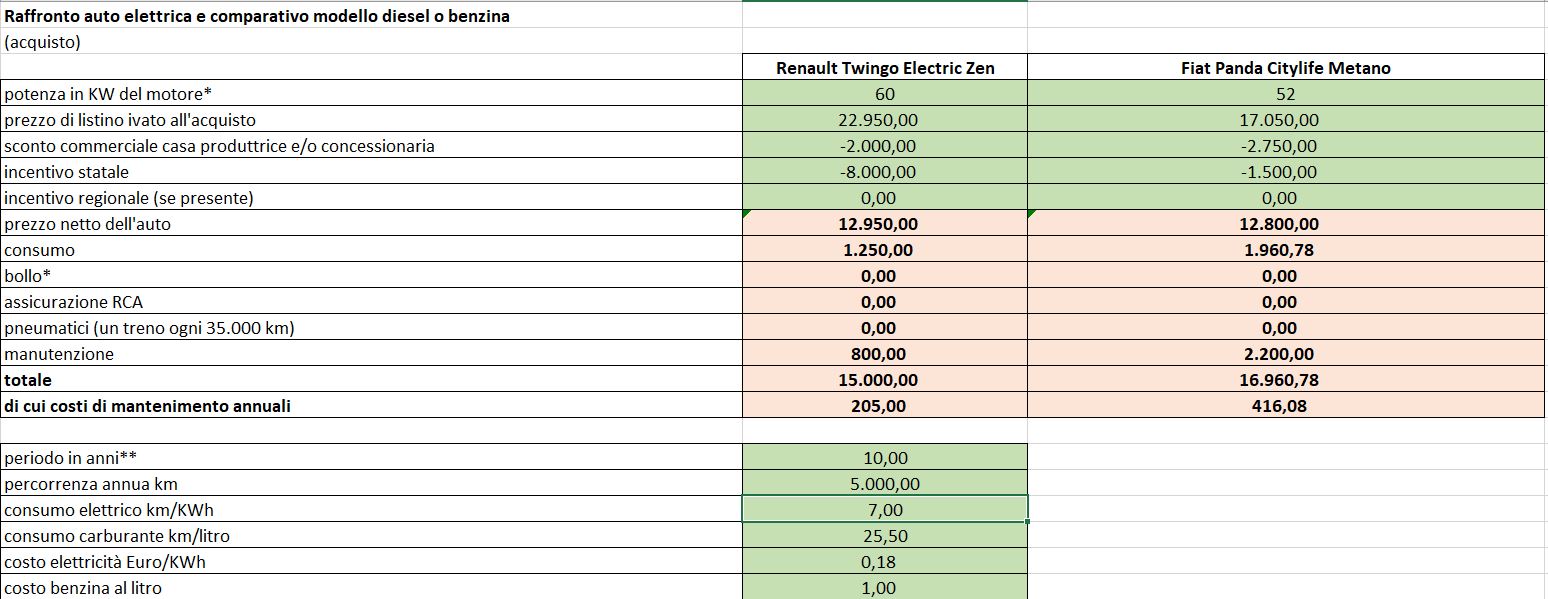Select the 'Fiat Panda Citylife Metano' header cell
The width and height of the screenshot is (1548, 599).
(1286, 68)
